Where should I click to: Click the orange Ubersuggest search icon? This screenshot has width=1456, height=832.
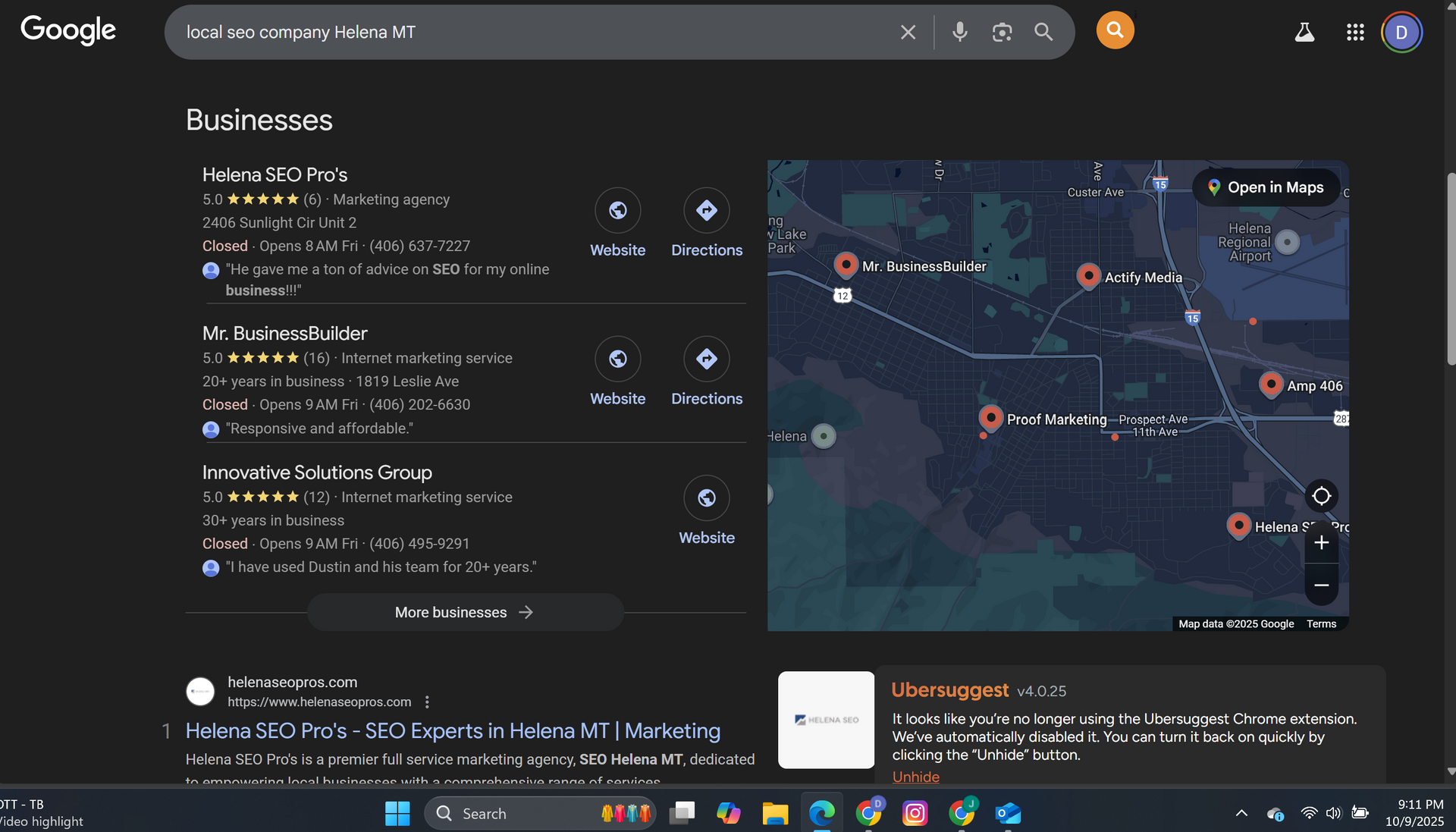1115,30
